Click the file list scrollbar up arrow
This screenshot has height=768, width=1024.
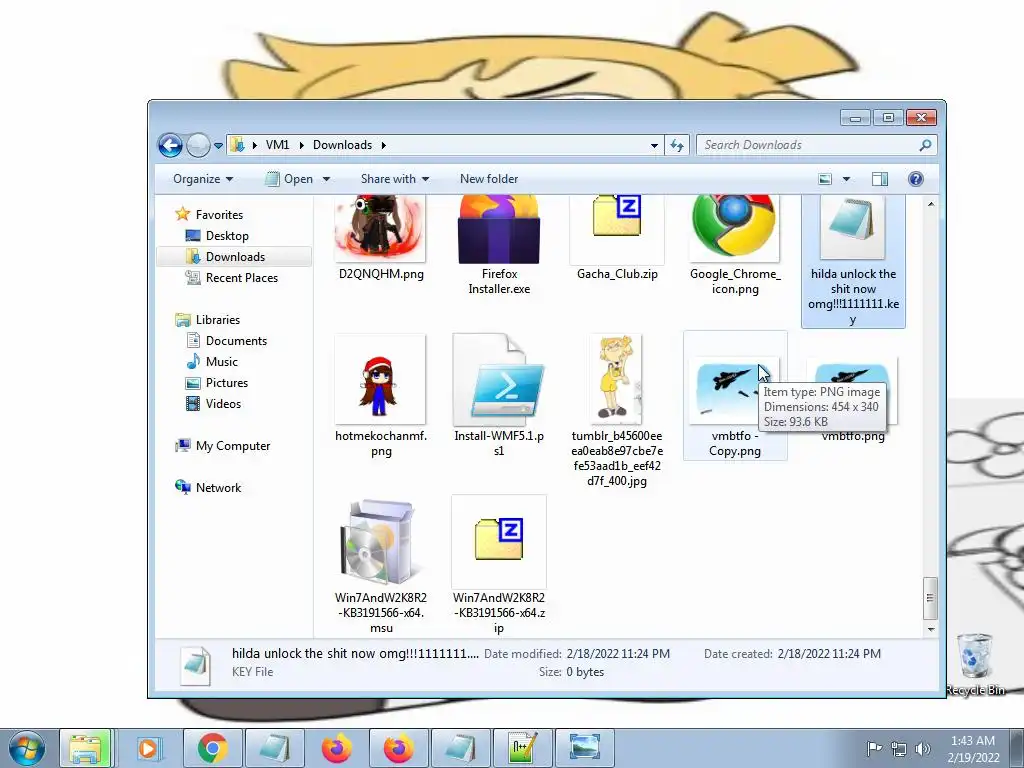pyautogui.click(x=931, y=204)
